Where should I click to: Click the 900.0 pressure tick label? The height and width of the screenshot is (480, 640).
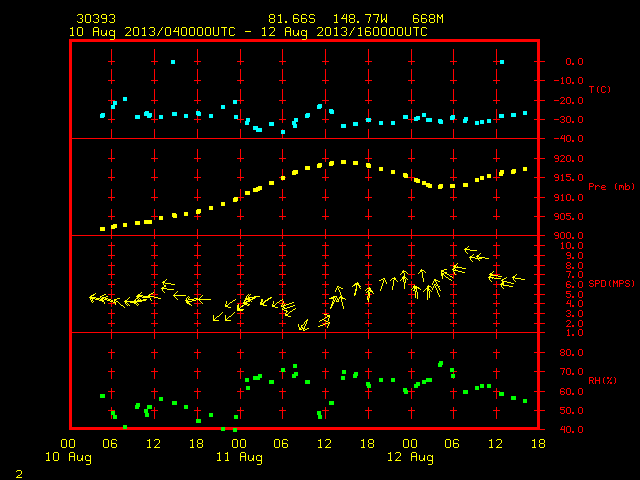tap(569, 236)
